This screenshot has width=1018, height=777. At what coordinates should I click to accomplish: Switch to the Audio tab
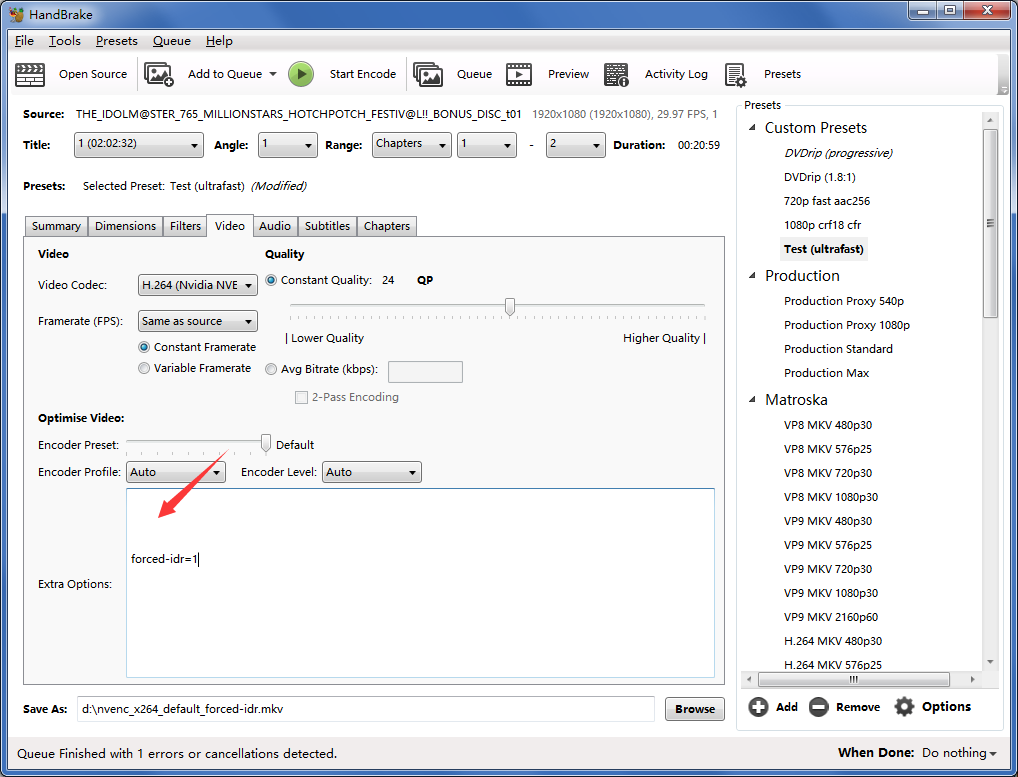pos(274,226)
